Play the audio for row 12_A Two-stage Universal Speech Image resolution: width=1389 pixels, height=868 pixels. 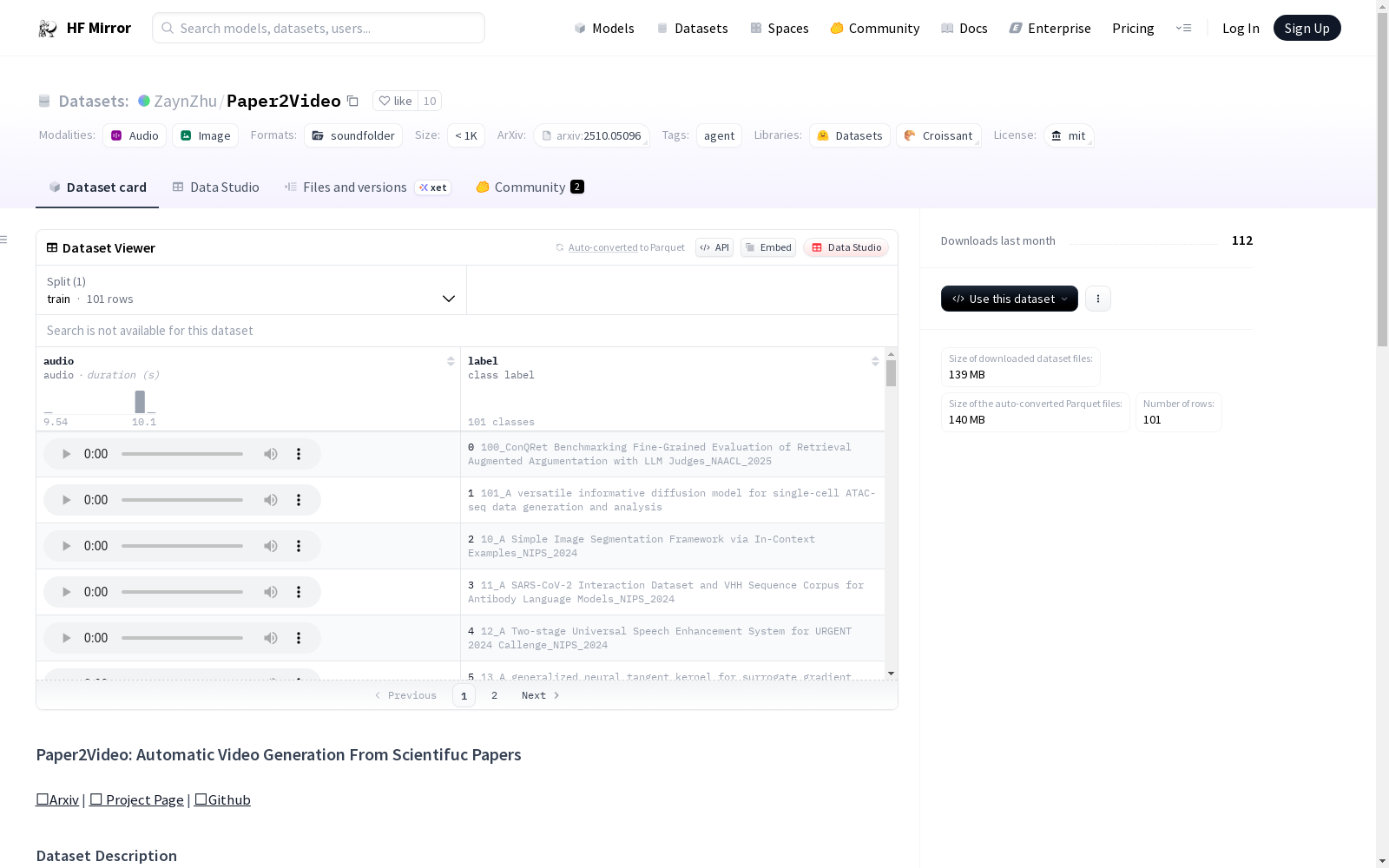tap(67, 638)
